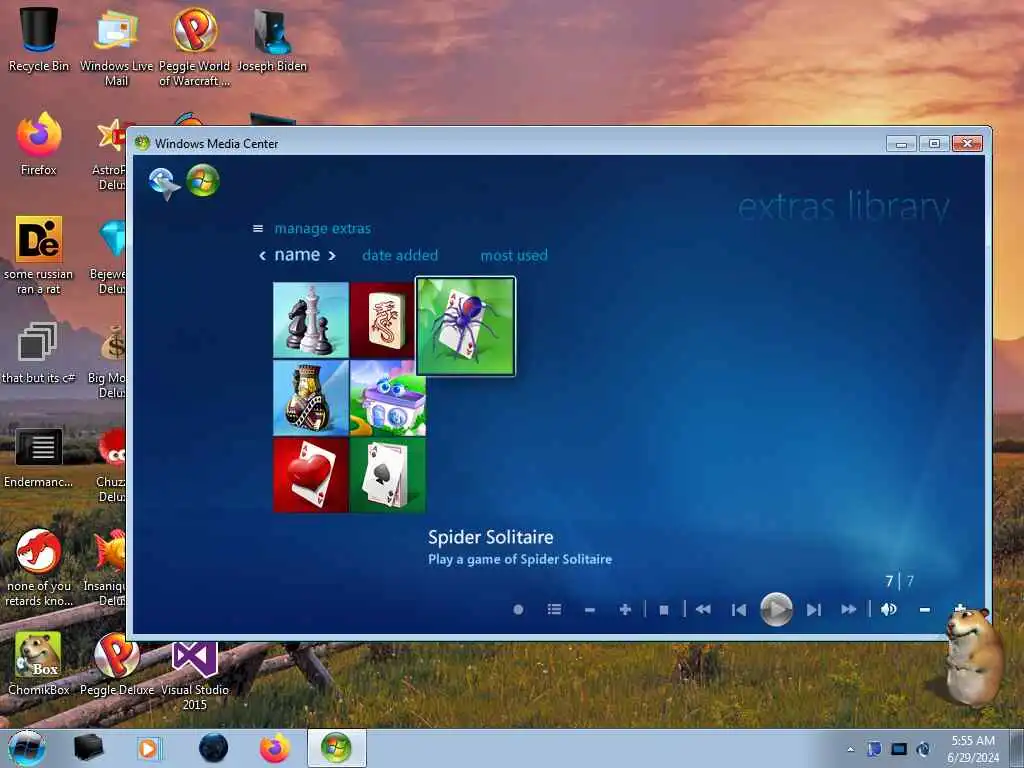Click the fast forward button
This screenshot has width=1024, height=768.
coord(849,609)
